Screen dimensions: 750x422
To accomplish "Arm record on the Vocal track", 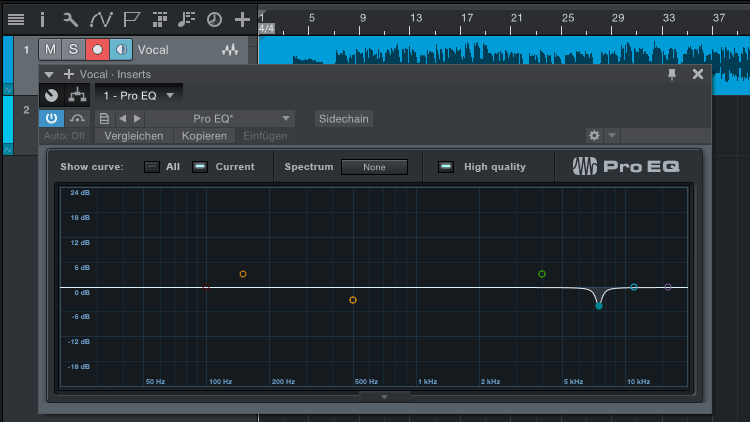I will pos(97,49).
